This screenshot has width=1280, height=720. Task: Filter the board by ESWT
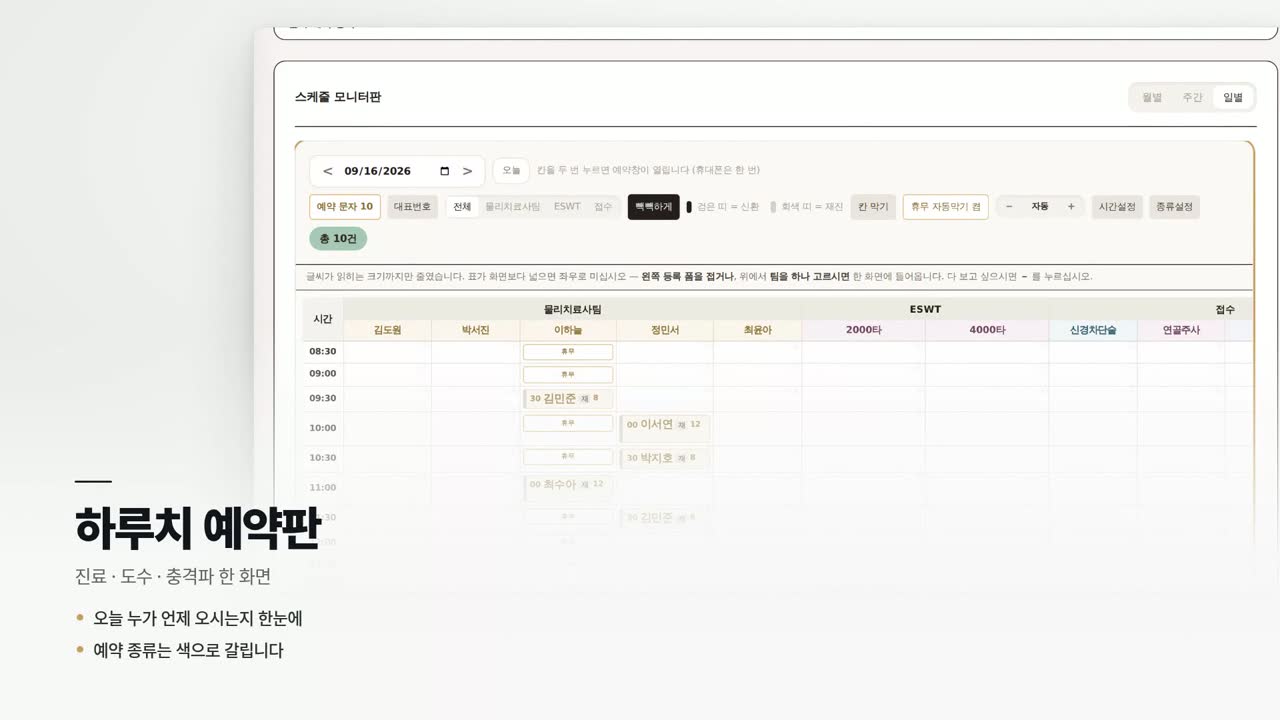[567, 207]
